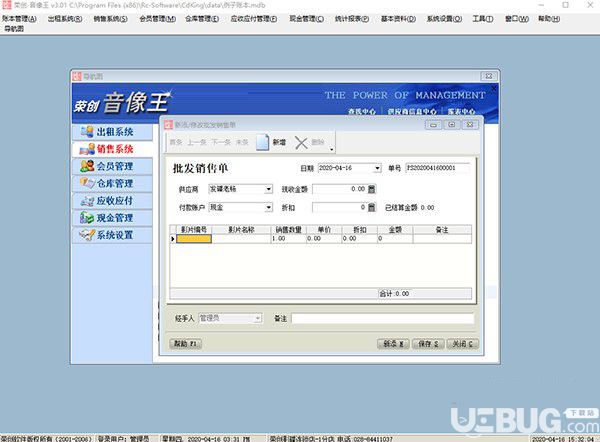
Task: Click 下一条 next record button
Action: (221, 142)
